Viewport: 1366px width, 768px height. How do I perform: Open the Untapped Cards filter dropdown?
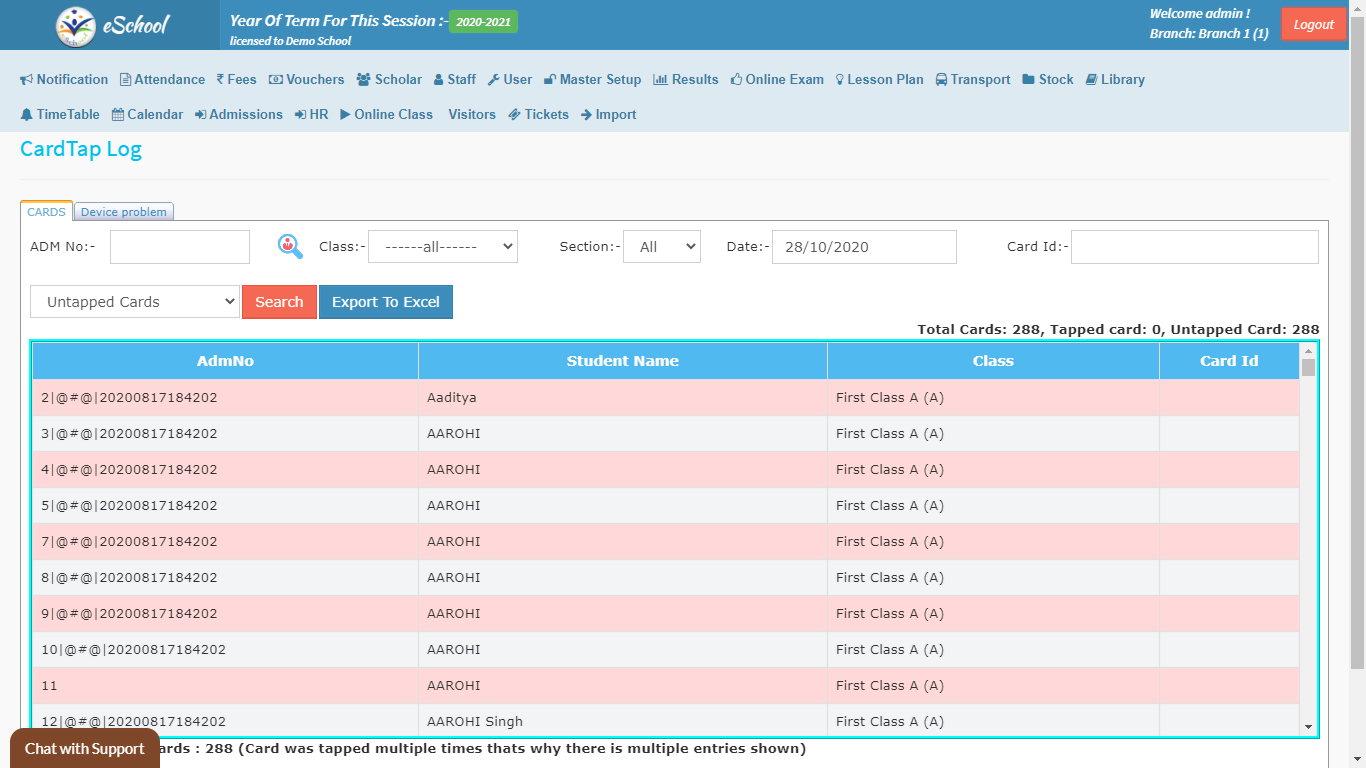[x=134, y=302]
